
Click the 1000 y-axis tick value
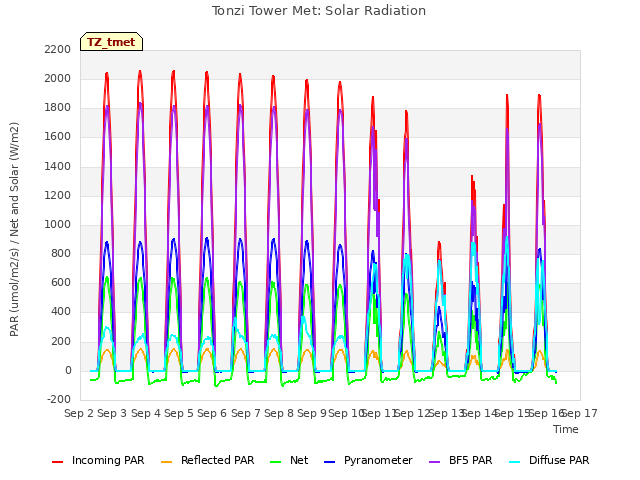tap(58, 224)
